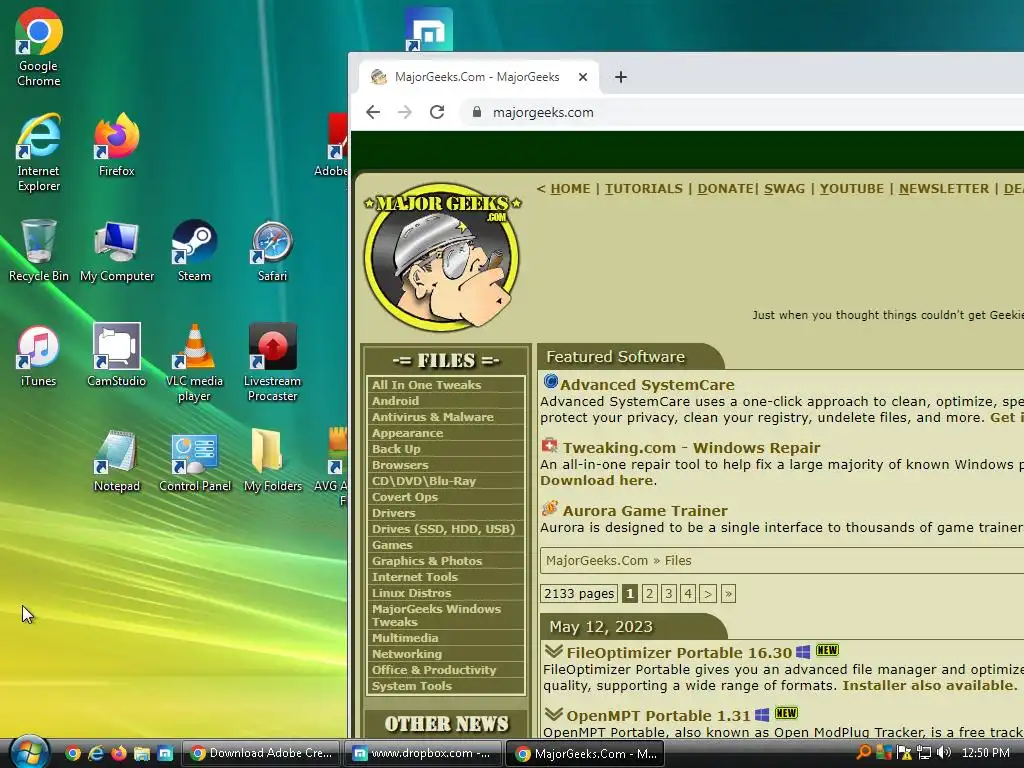Open a new Chrome tab
This screenshot has width=1024, height=768.
tap(620, 77)
